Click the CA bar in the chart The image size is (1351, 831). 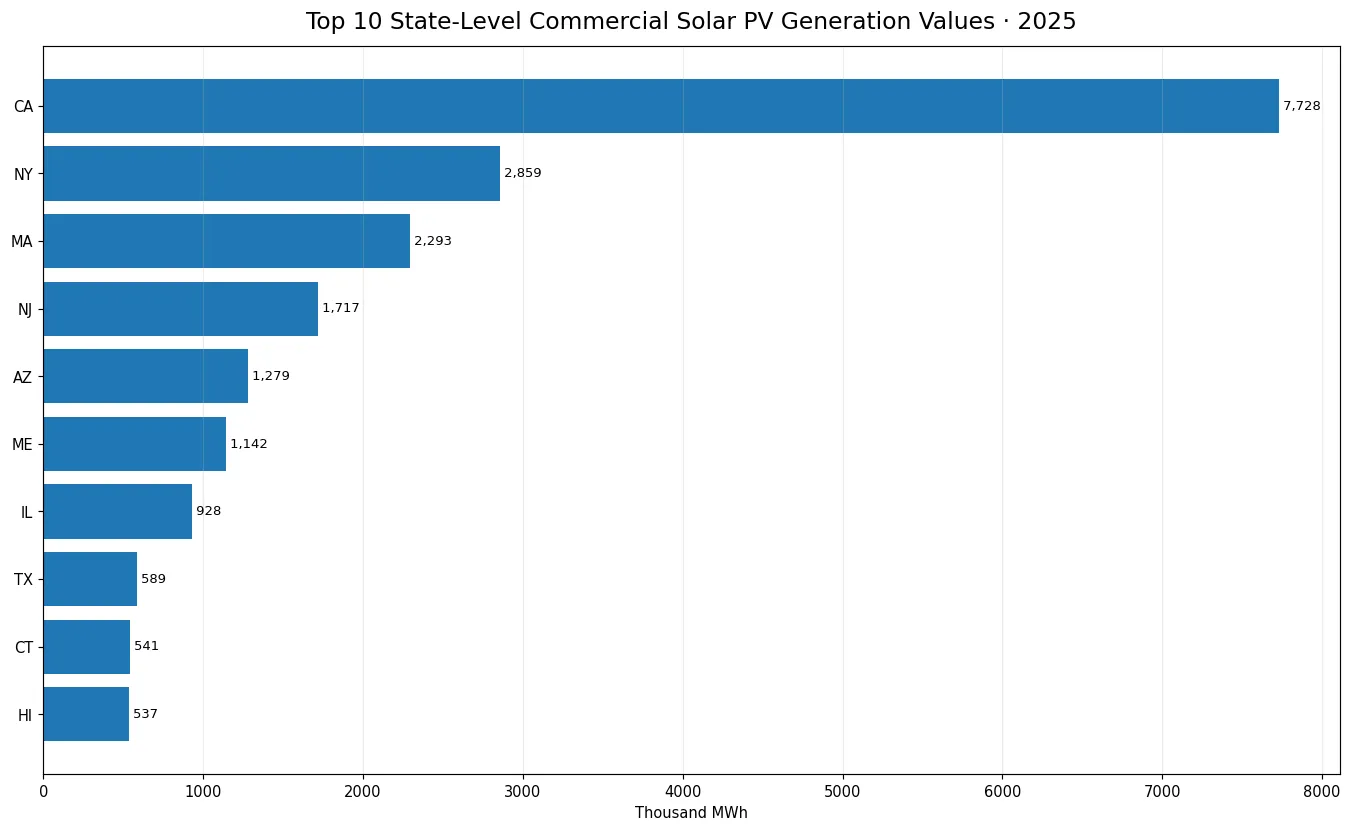pyautogui.click(x=661, y=106)
